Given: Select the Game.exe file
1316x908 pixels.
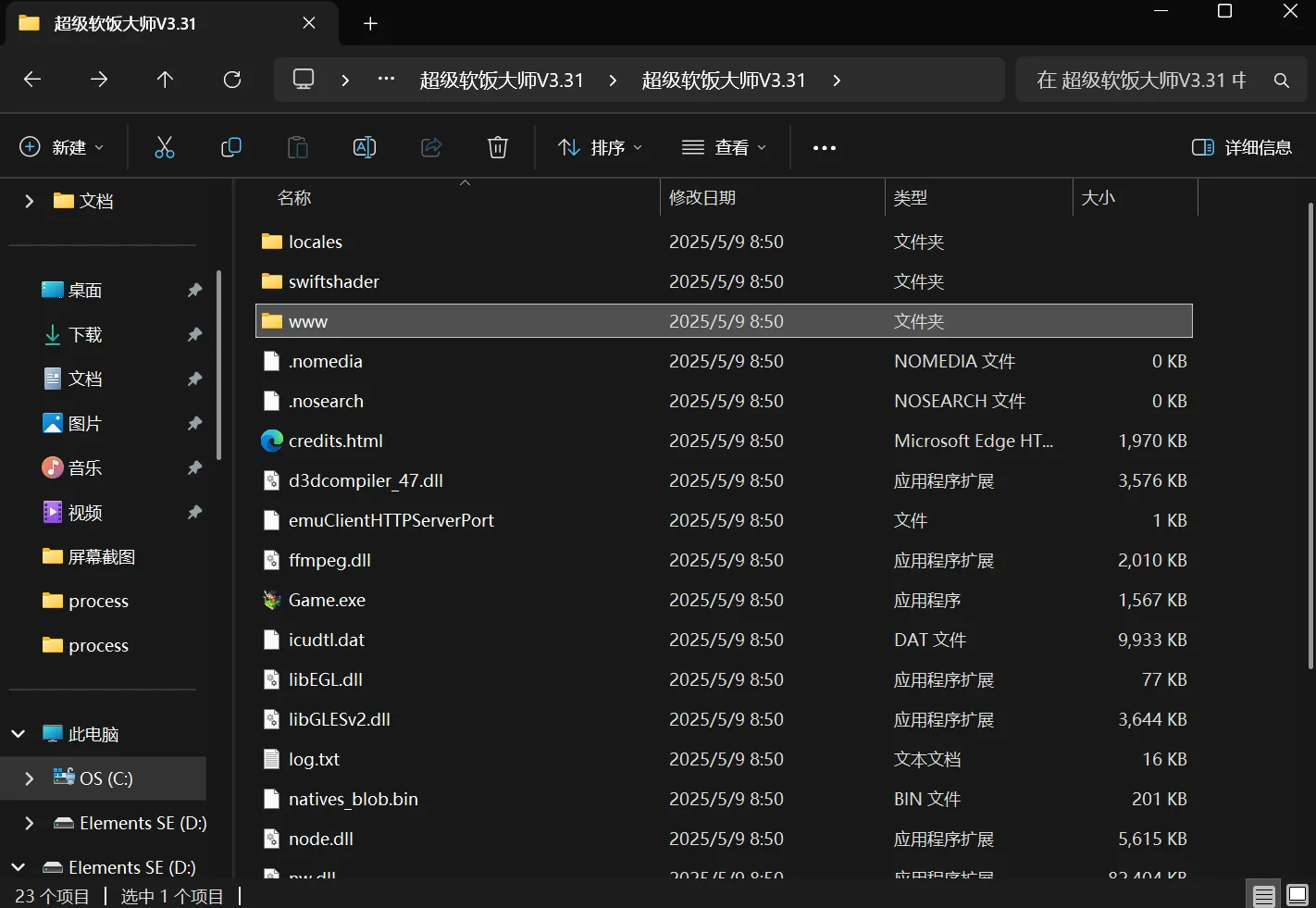Looking at the screenshot, I should [327, 600].
